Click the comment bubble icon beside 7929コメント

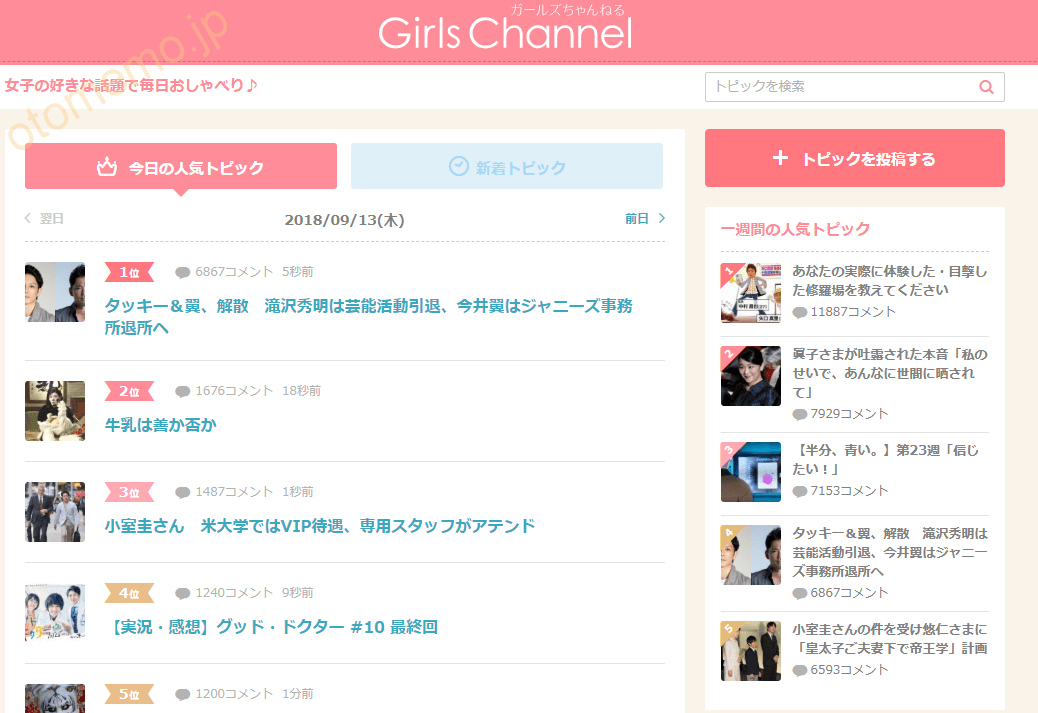click(x=800, y=414)
